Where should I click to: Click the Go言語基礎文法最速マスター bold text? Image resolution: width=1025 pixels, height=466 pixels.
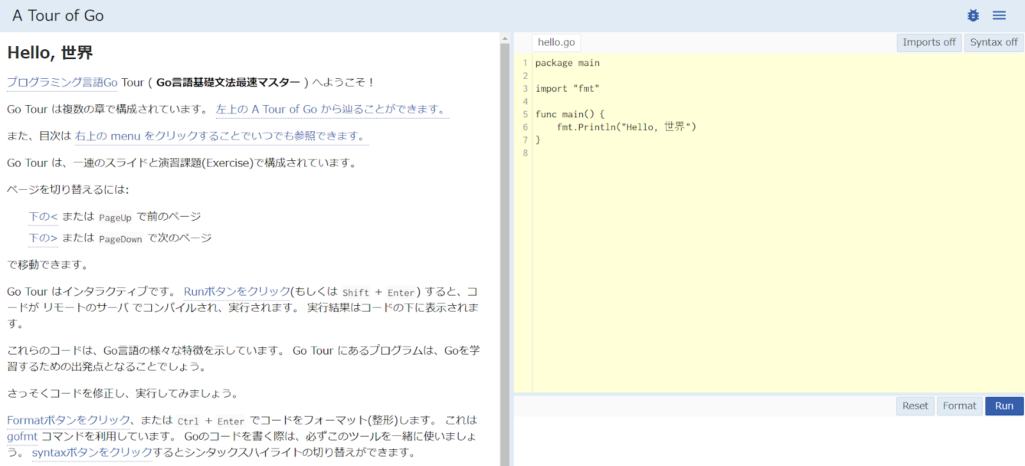(x=228, y=83)
